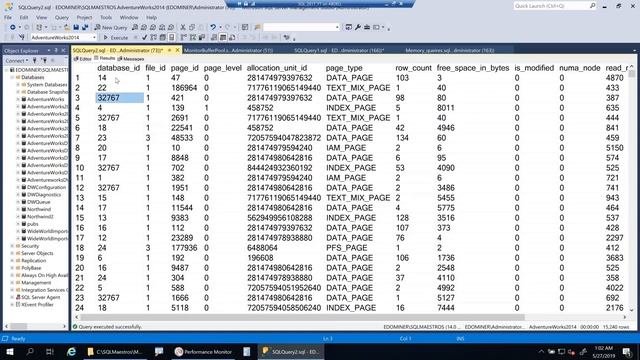
Task: Click the free_space_in_bytes column header
Action: click(x=473, y=68)
